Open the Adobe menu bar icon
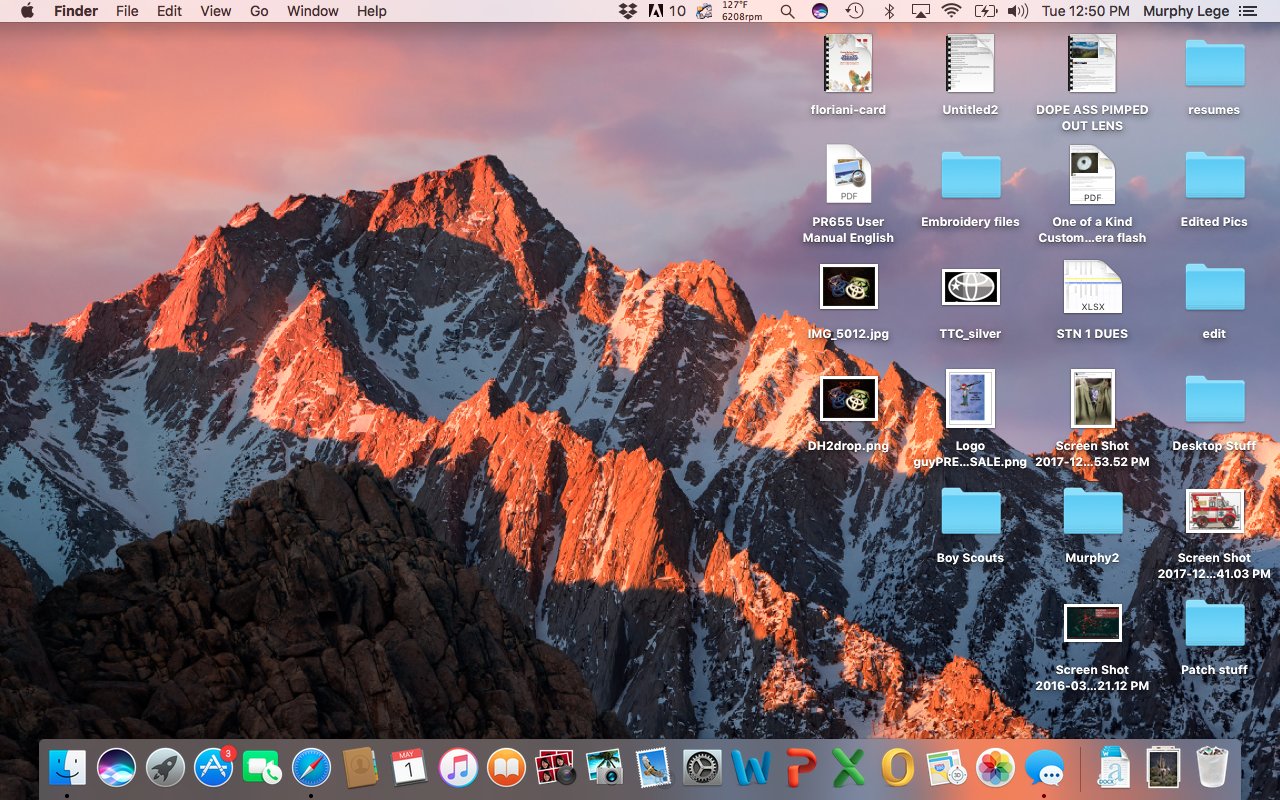 click(x=667, y=11)
